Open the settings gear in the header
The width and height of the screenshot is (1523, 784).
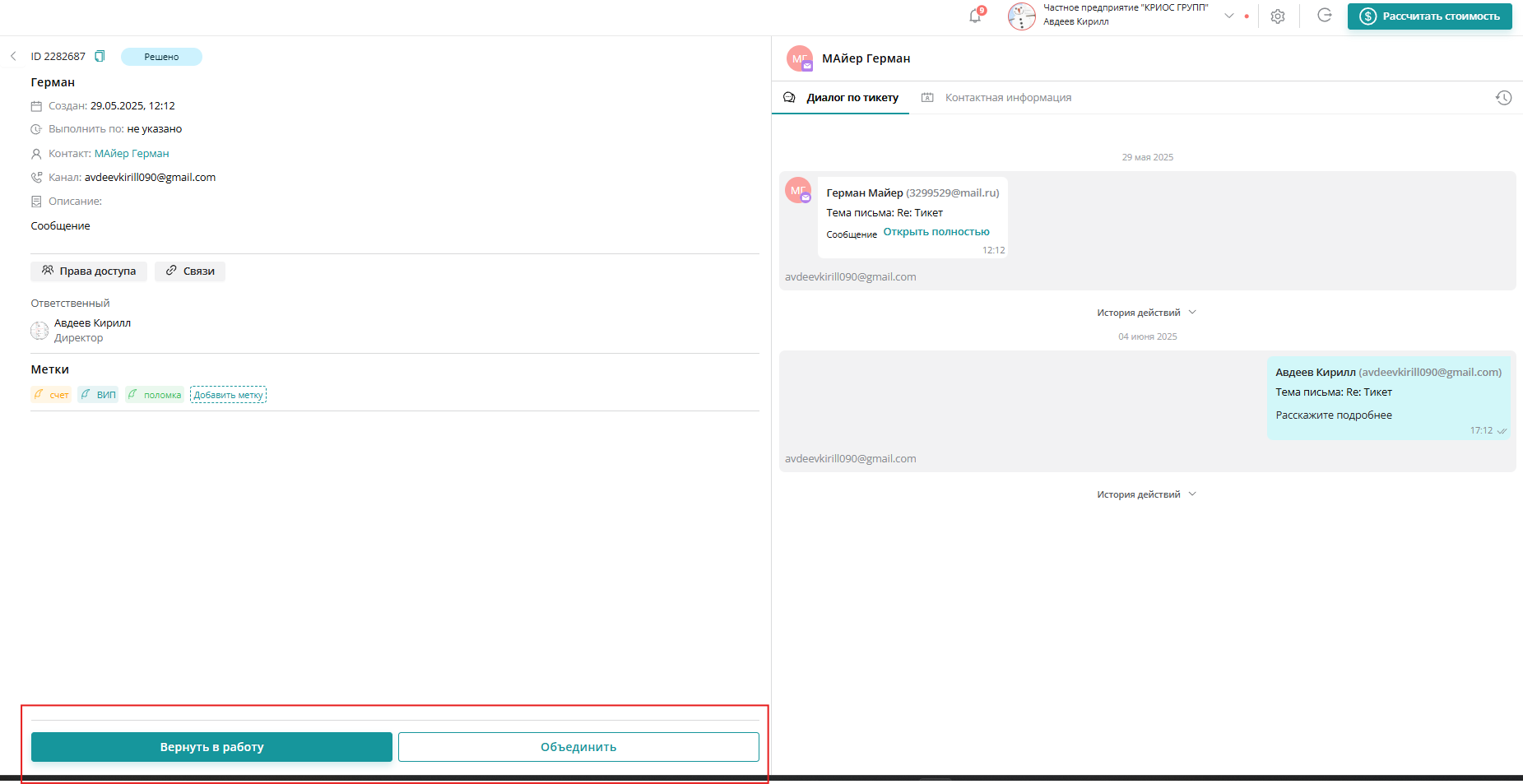coord(1278,16)
